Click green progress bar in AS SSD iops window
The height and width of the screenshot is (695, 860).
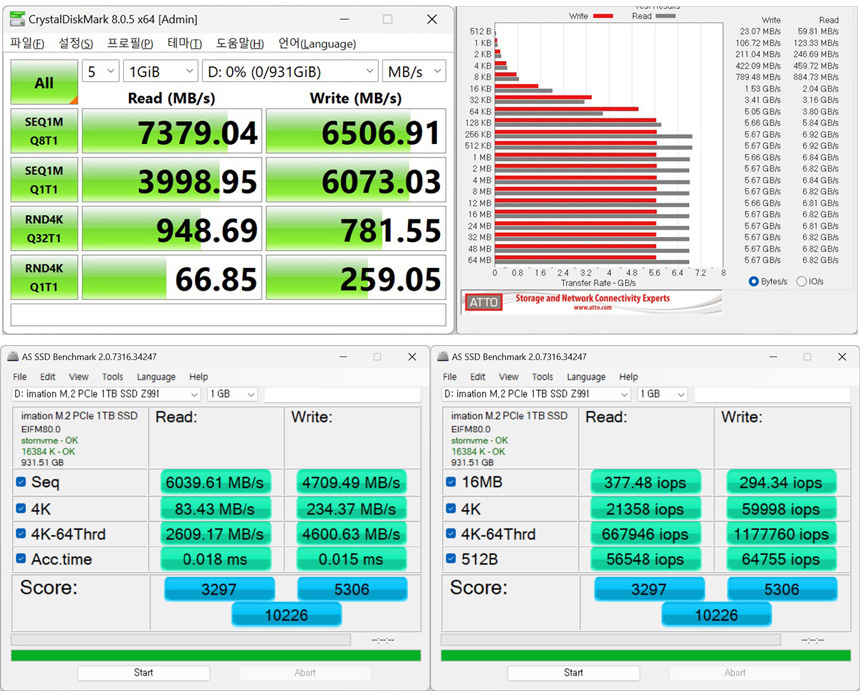646,656
